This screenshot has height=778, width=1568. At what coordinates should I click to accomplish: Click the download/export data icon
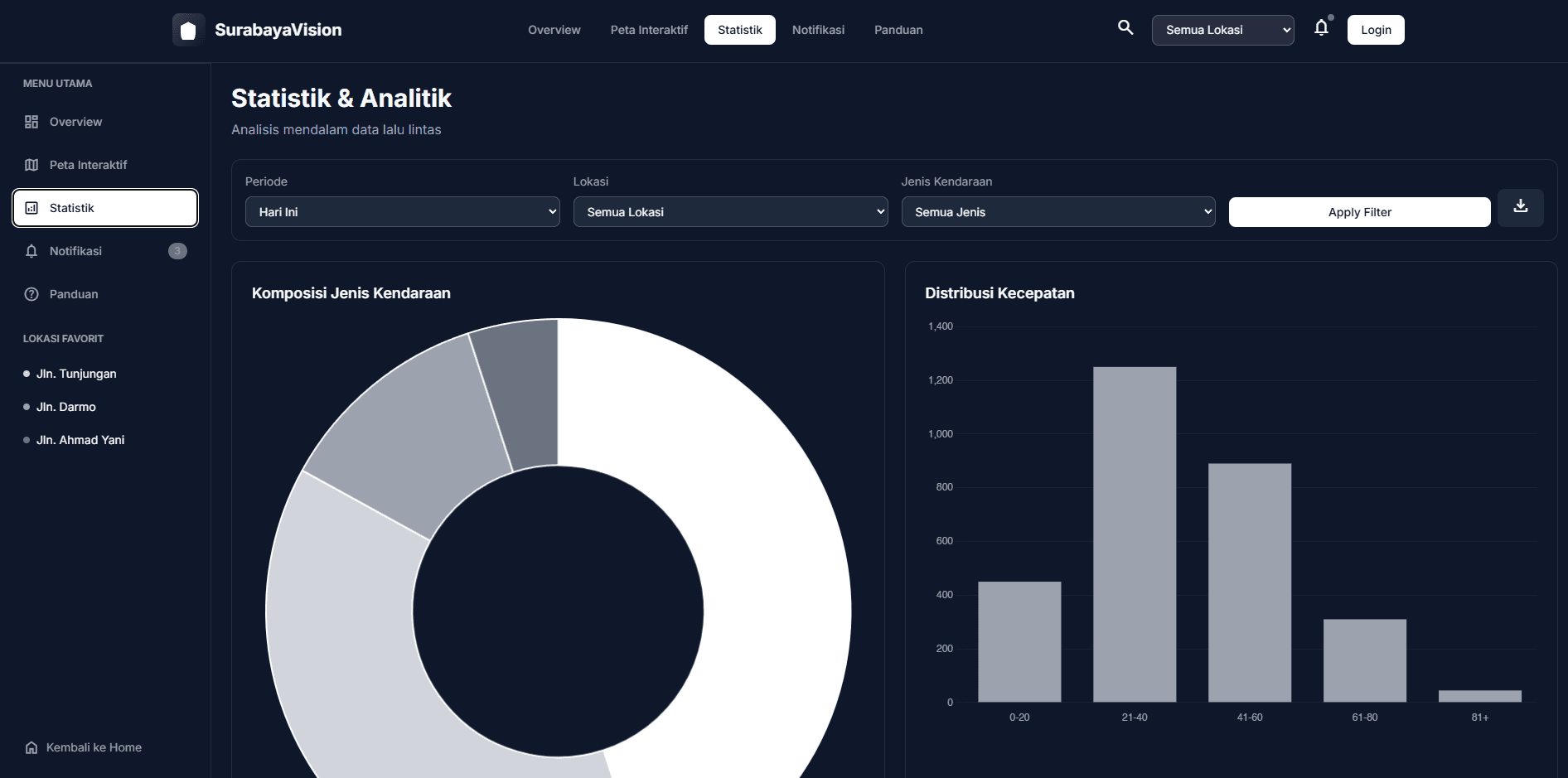[x=1520, y=207]
